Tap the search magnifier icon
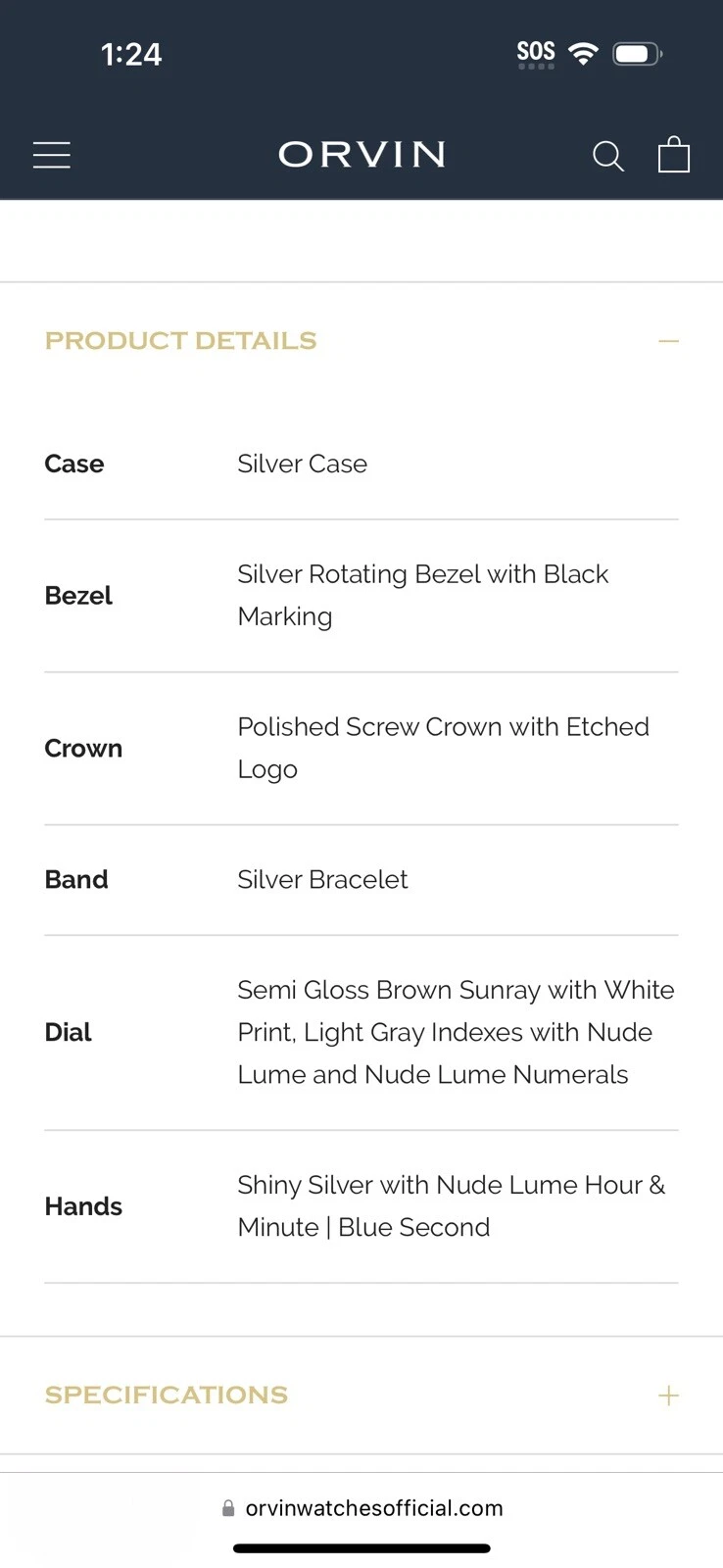 coord(608,156)
